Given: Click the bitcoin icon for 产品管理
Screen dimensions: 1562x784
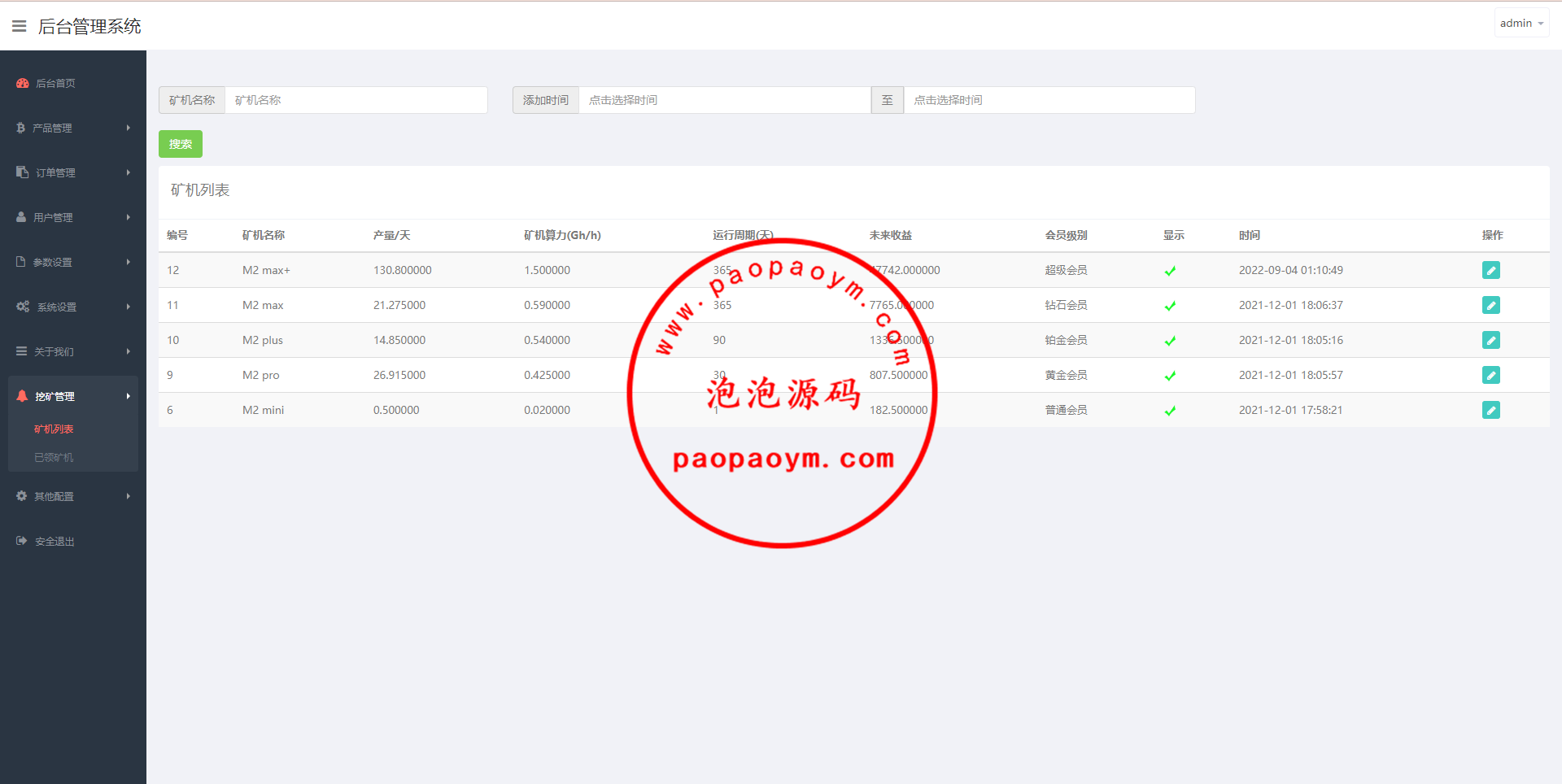Looking at the screenshot, I should point(21,128).
